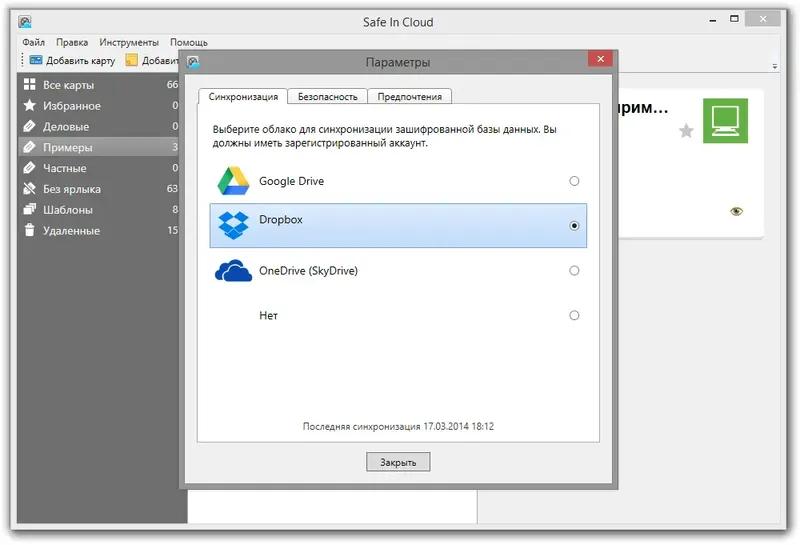
Task: Click the tag icon beside Деловые
Action: coord(30,126)
